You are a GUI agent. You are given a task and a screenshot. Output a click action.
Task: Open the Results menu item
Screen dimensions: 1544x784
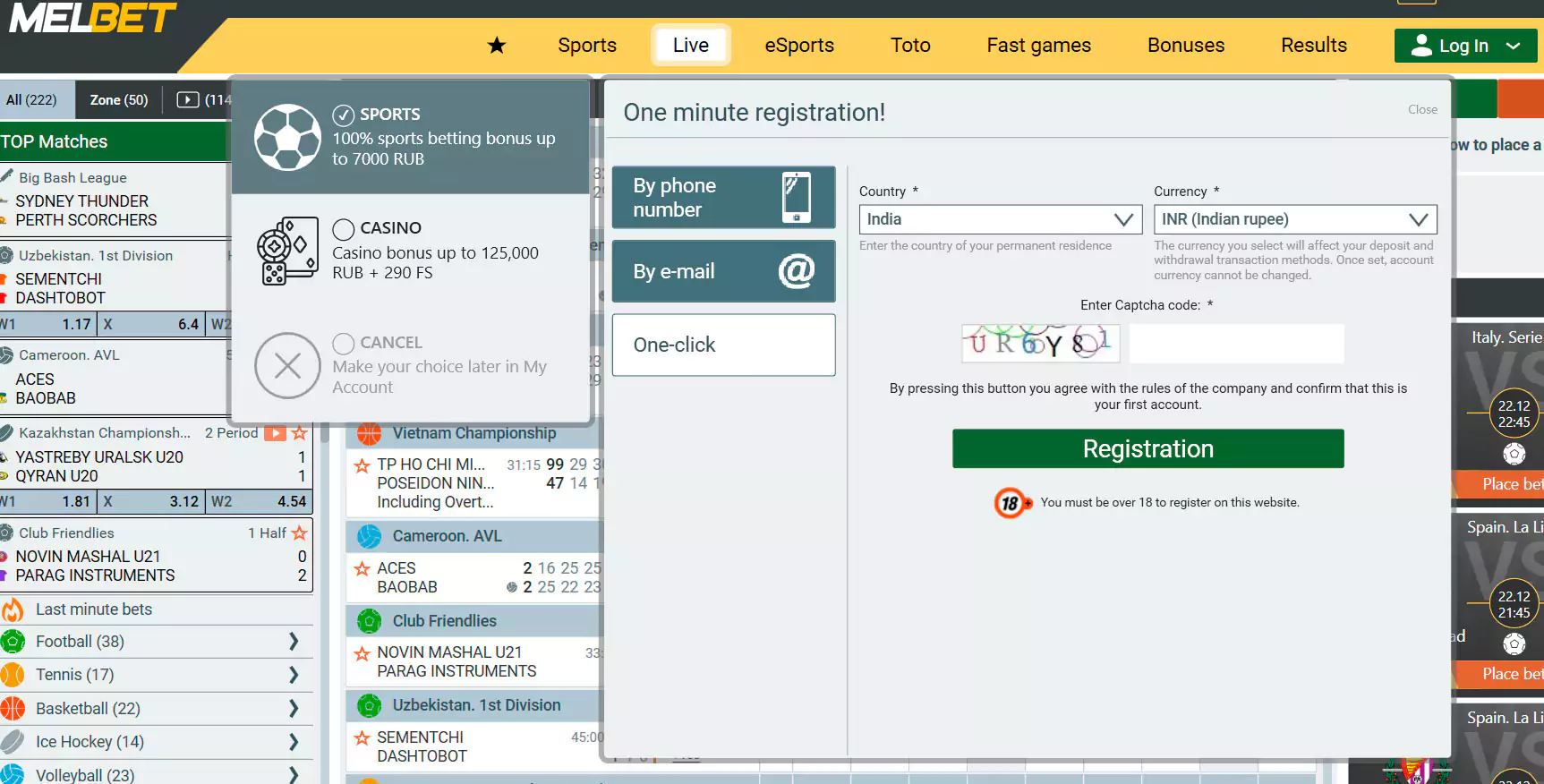(1314, 45)
